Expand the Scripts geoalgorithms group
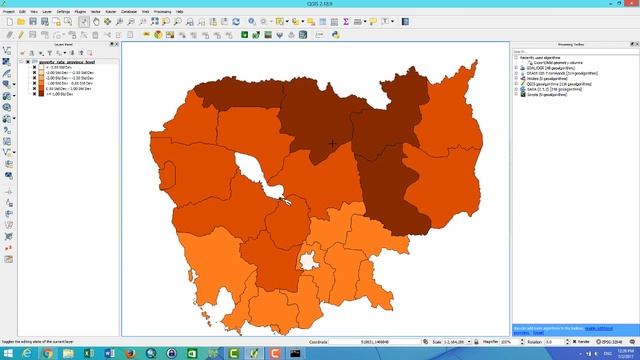640x360 pixels. click(x=516, y=94)
